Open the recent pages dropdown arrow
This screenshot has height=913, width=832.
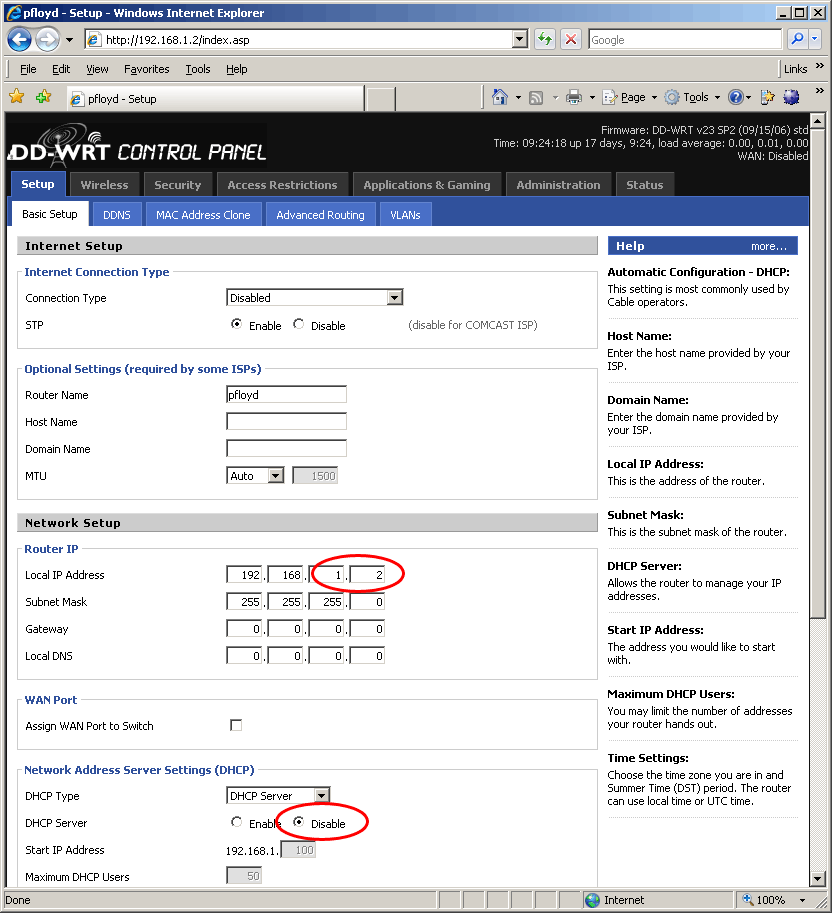[69, 40]
